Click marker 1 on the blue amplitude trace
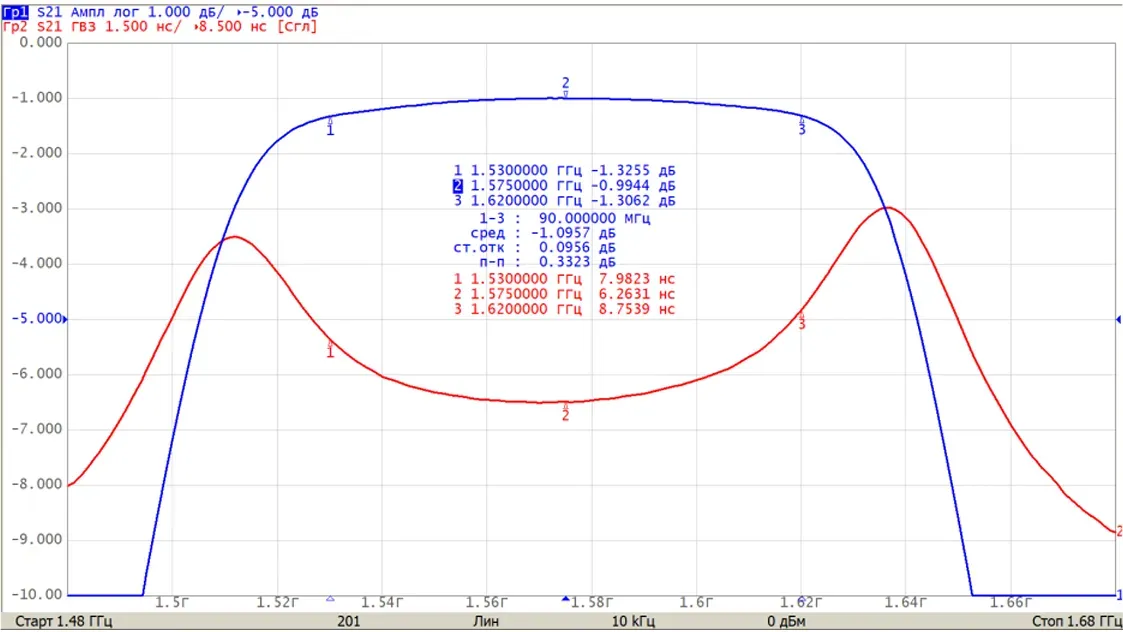The height and width of the screenshot is (632, 1123). click(x=330, y=127)
